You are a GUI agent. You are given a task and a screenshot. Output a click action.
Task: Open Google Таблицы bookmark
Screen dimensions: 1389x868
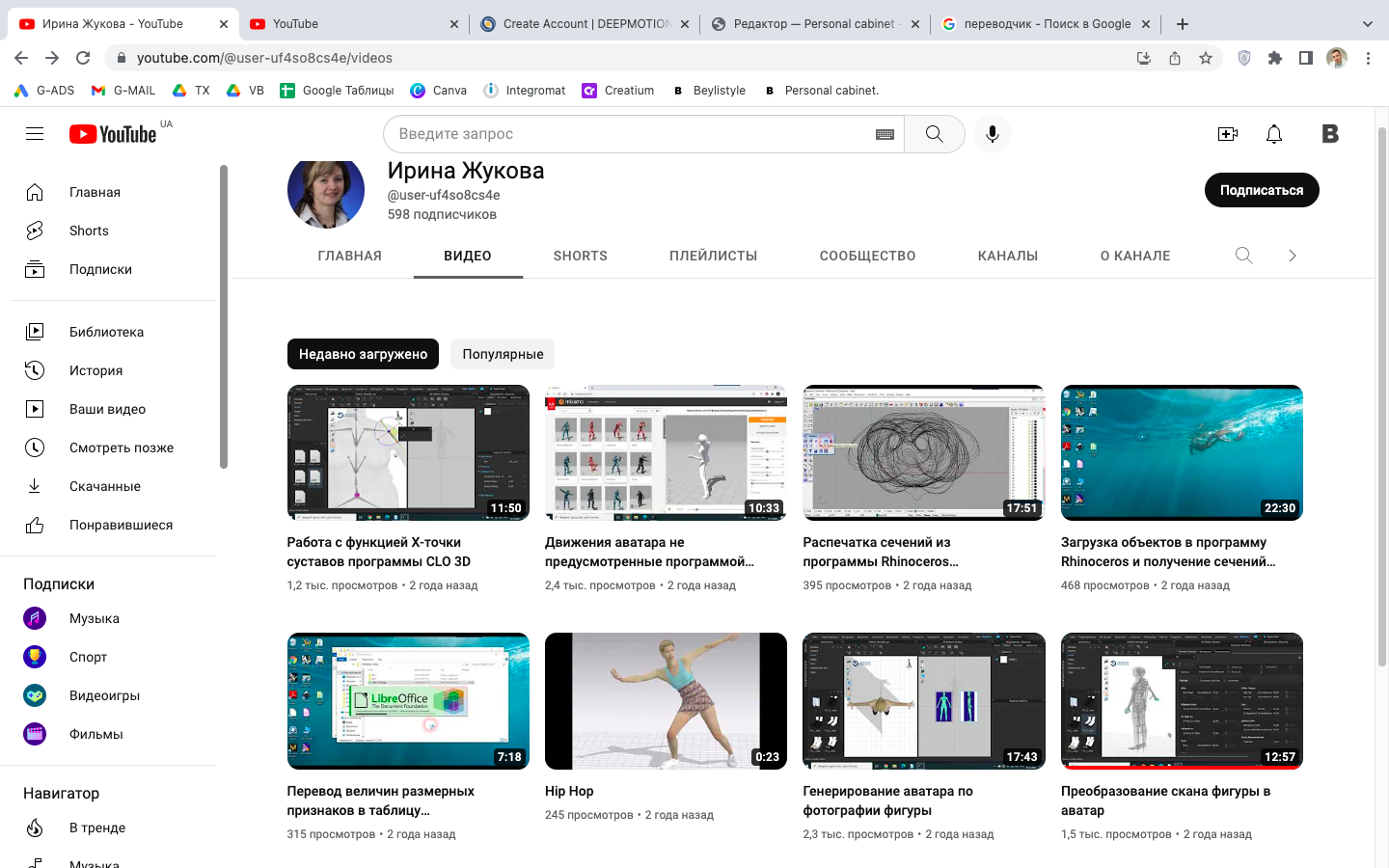tap(337, 91)
